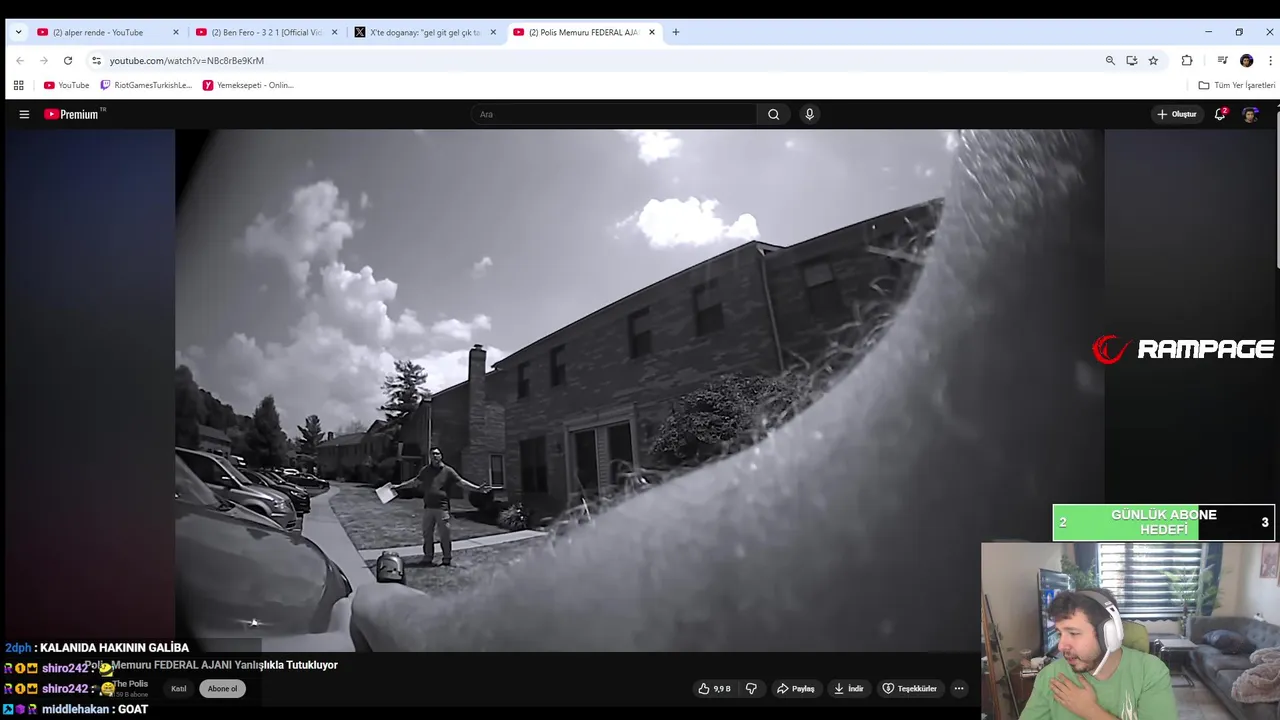
Task: Switch to Ben Fero 3 2 1 tab
Action: (266, 32)
